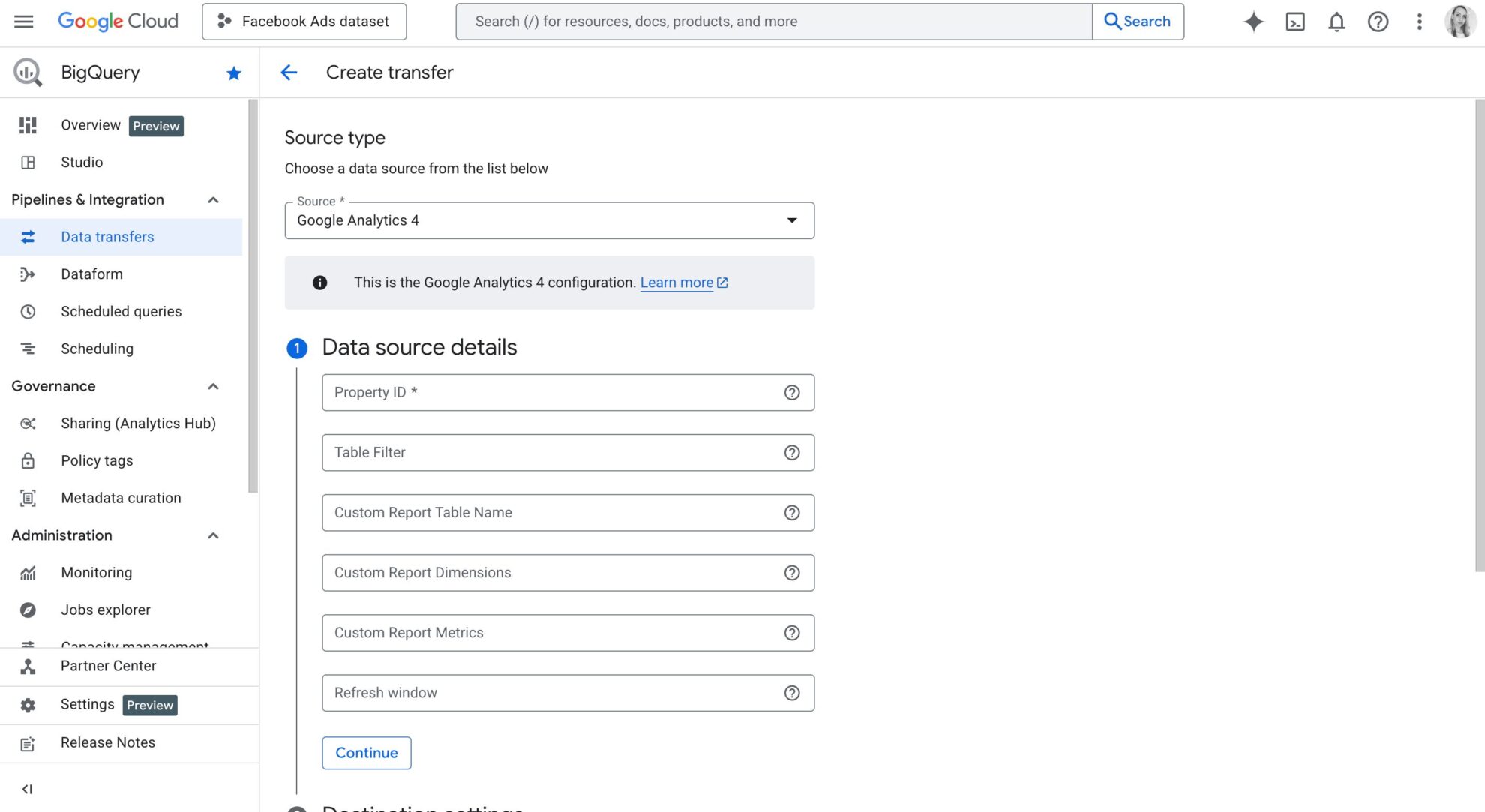Collapse the Governance section
The width and height of the screenshot is (1485, 812).
(213, 387)
